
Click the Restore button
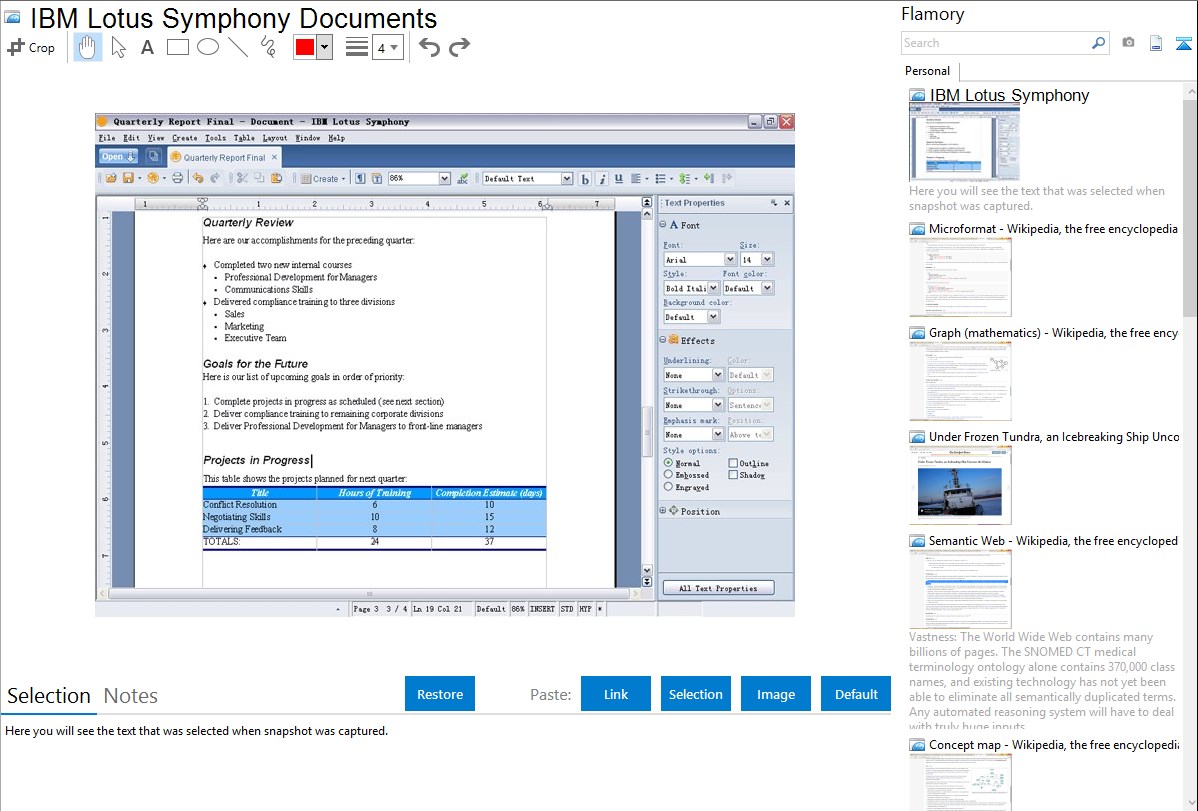[440, 694]
